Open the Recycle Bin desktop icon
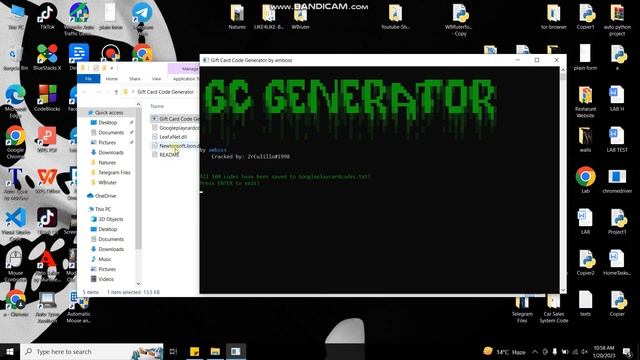Viewport: 640px width, 360px height. click(15, 57)
